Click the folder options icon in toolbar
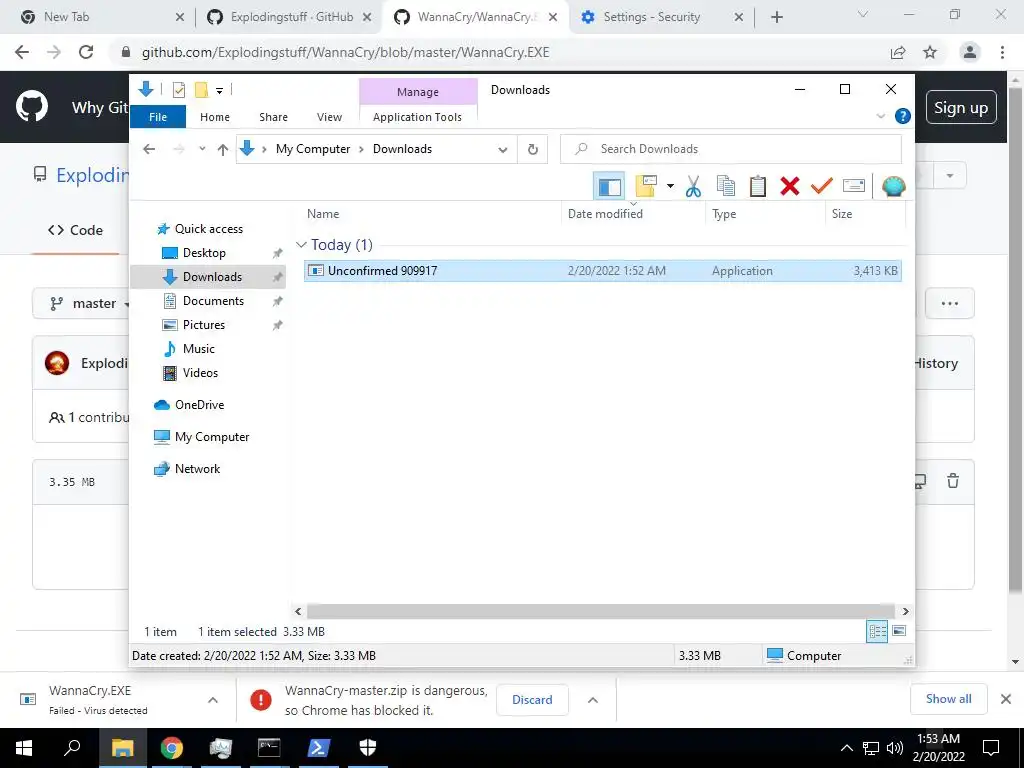 click(x=646, y=187)
